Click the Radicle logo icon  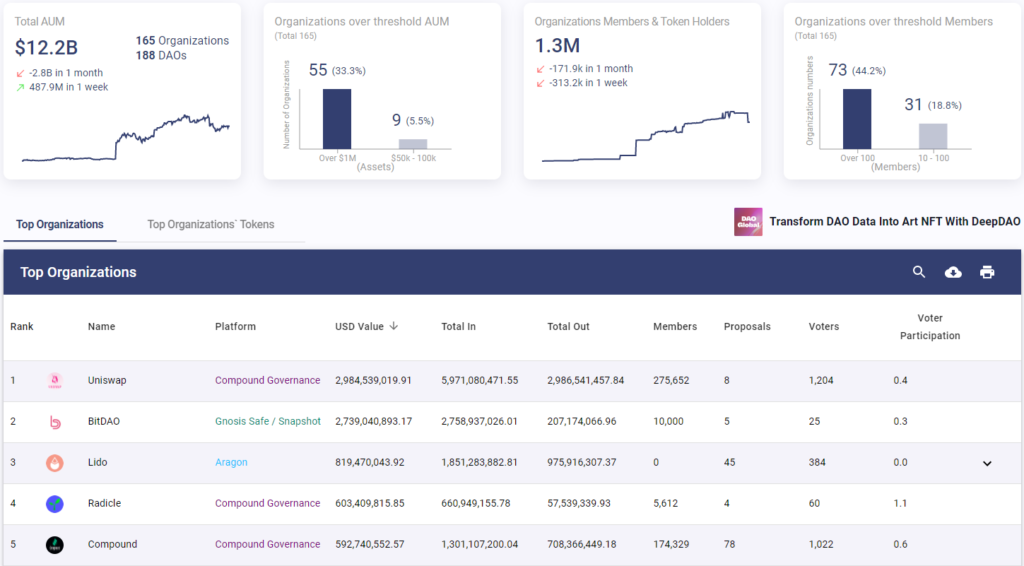coord(55,504)
